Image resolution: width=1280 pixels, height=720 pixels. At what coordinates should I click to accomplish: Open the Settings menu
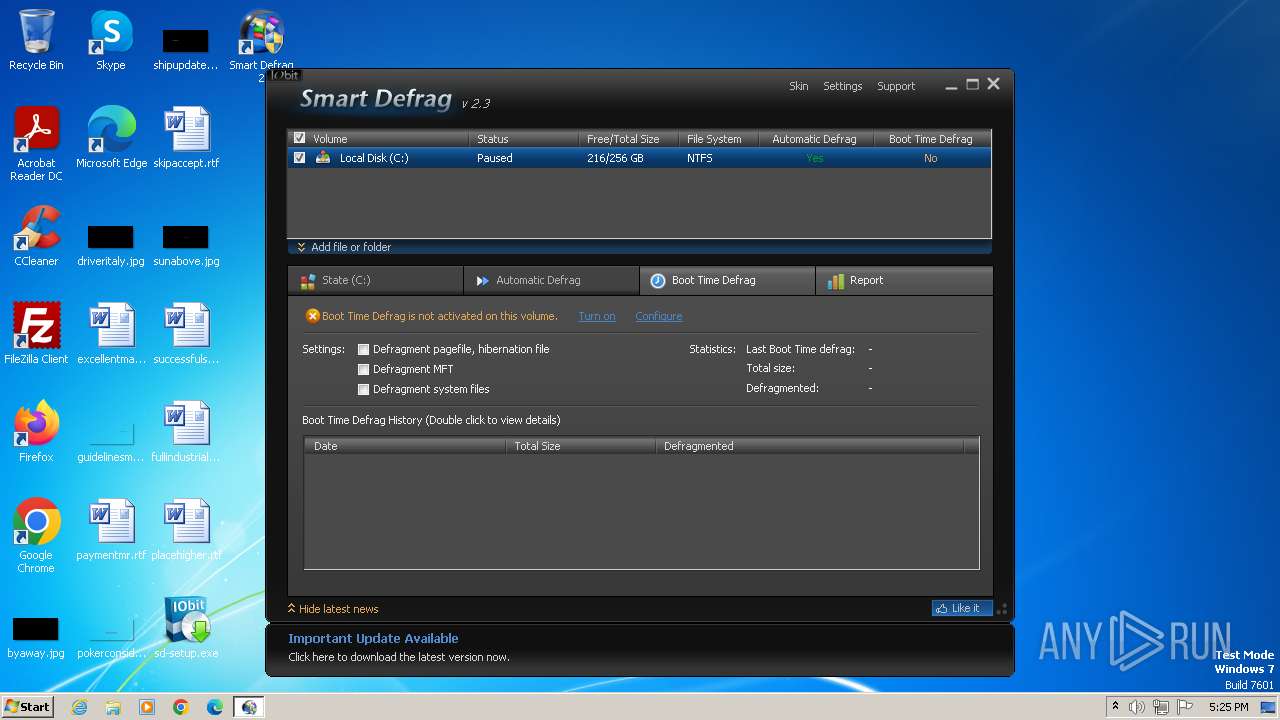842,86
